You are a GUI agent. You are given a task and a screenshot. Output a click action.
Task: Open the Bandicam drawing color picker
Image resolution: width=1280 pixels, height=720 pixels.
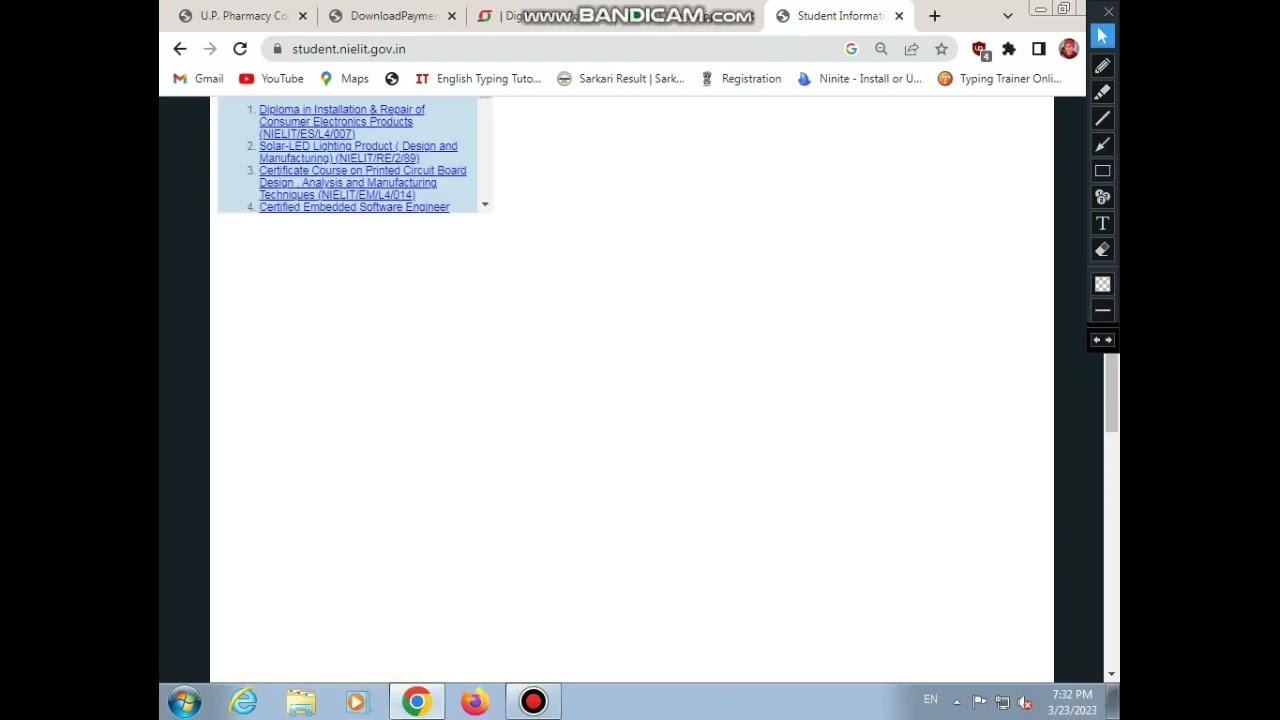[1102, 285]
